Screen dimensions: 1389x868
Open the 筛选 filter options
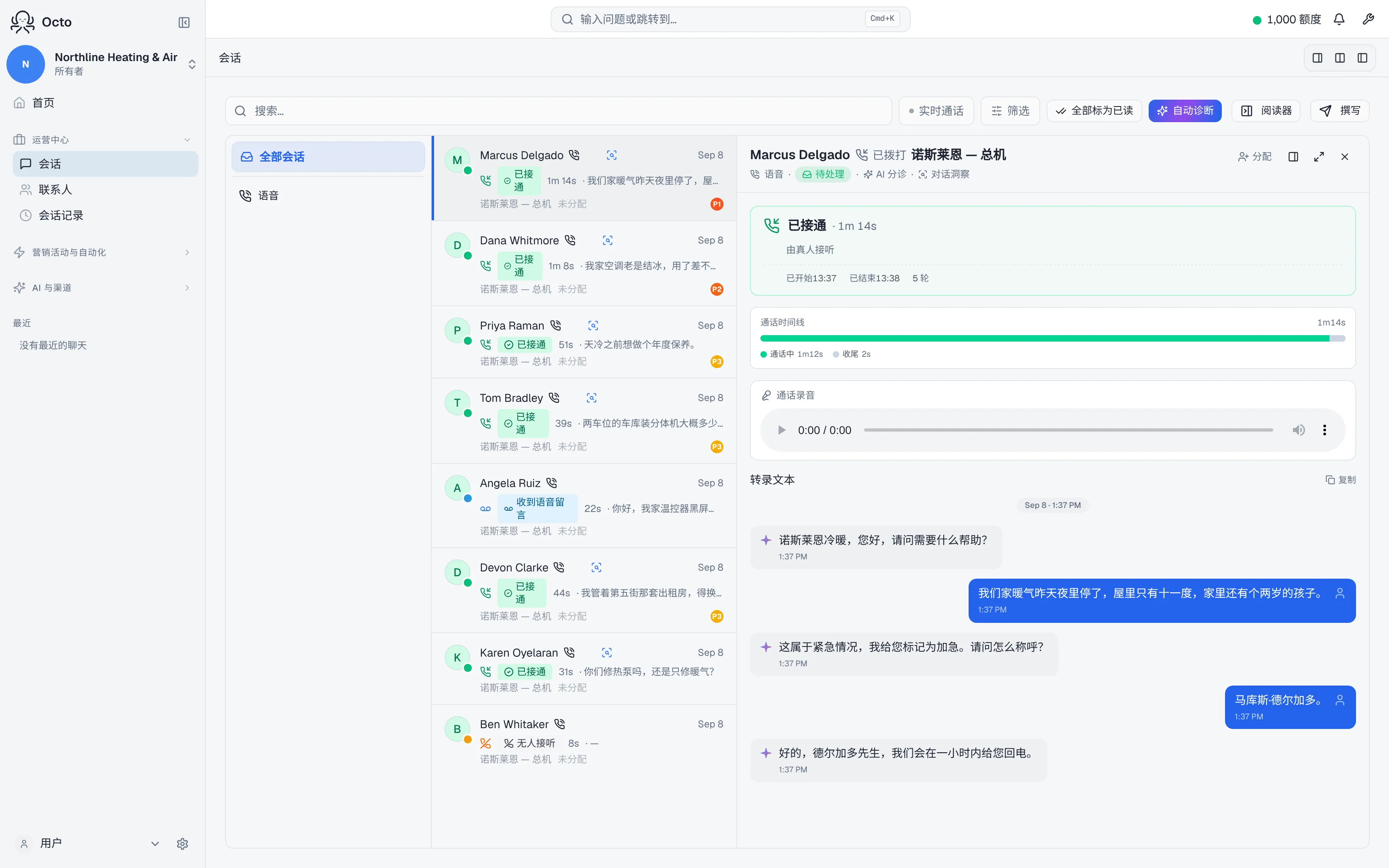pyautogui.click(x=1010, y=111)
